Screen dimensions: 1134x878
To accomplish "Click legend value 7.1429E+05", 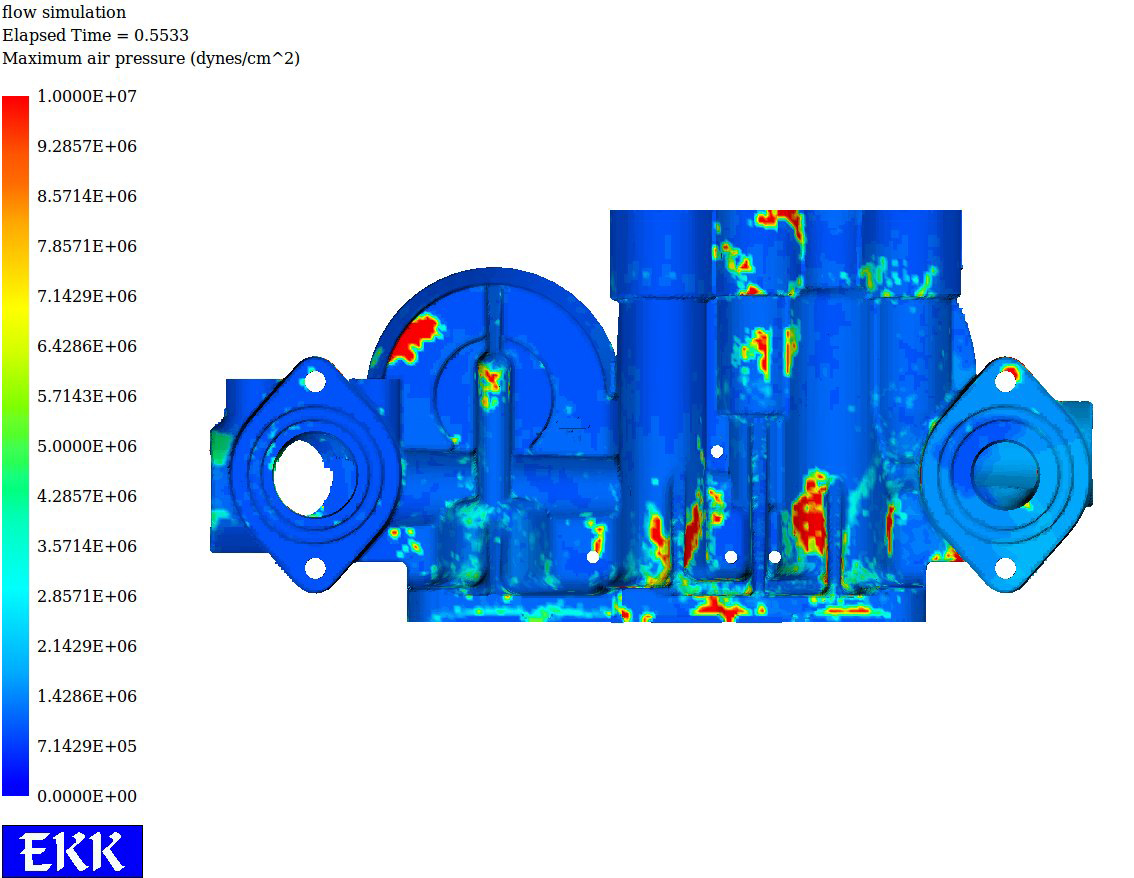I will [87, 745].
